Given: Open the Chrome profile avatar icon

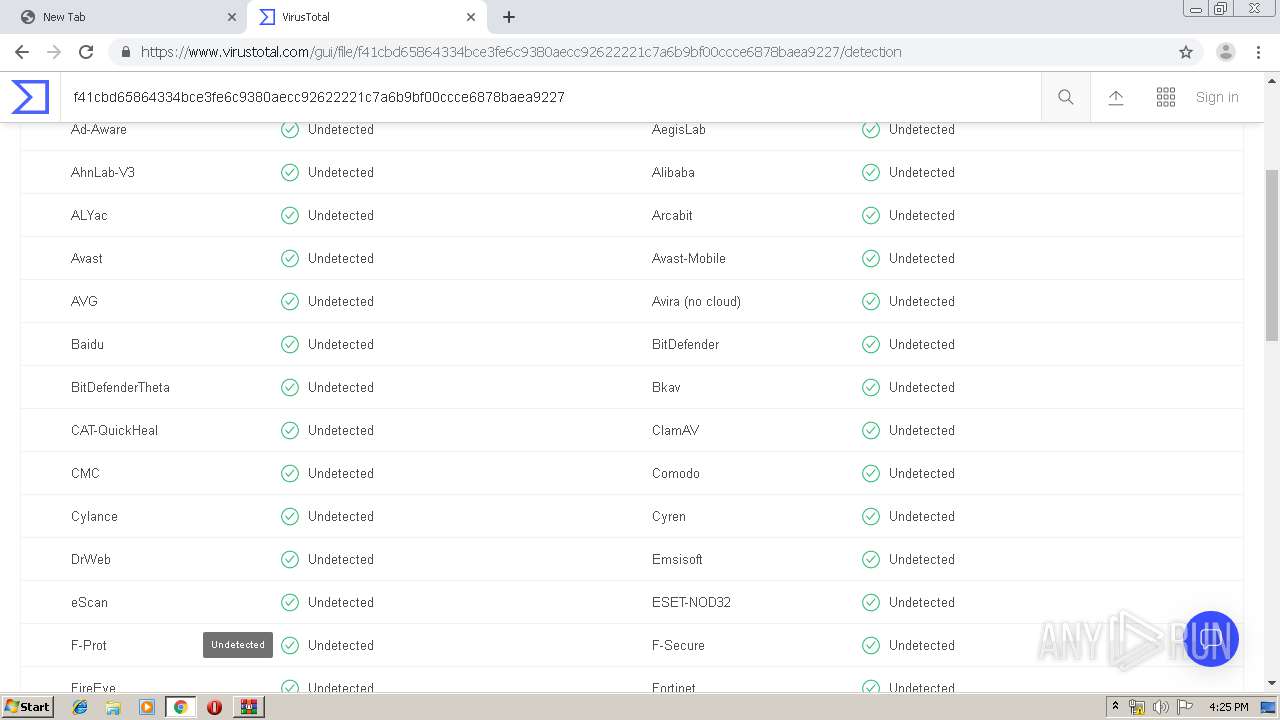Looking at the screenshot, I should (1226, 52).
